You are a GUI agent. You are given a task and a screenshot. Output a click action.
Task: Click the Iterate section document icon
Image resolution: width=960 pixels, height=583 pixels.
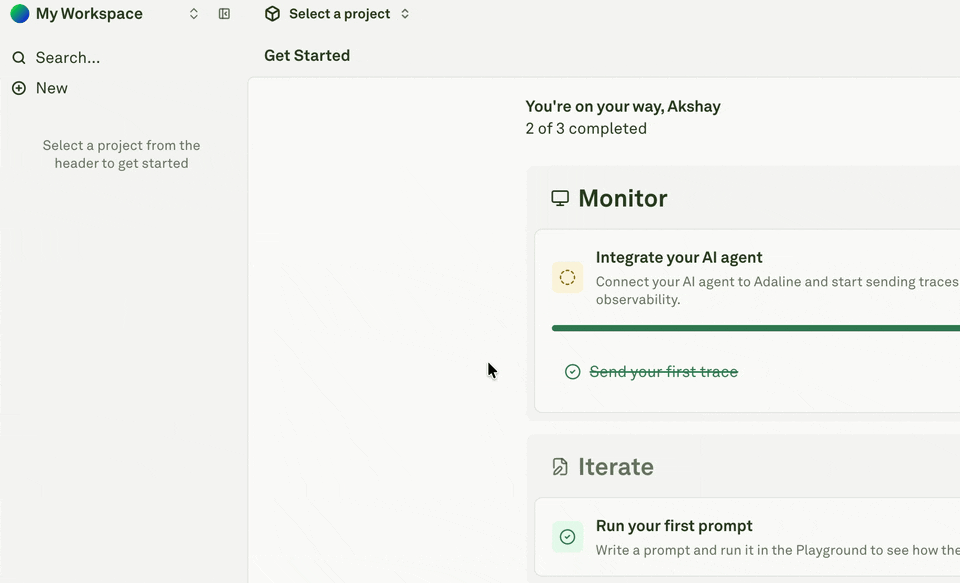coord(560,467)
